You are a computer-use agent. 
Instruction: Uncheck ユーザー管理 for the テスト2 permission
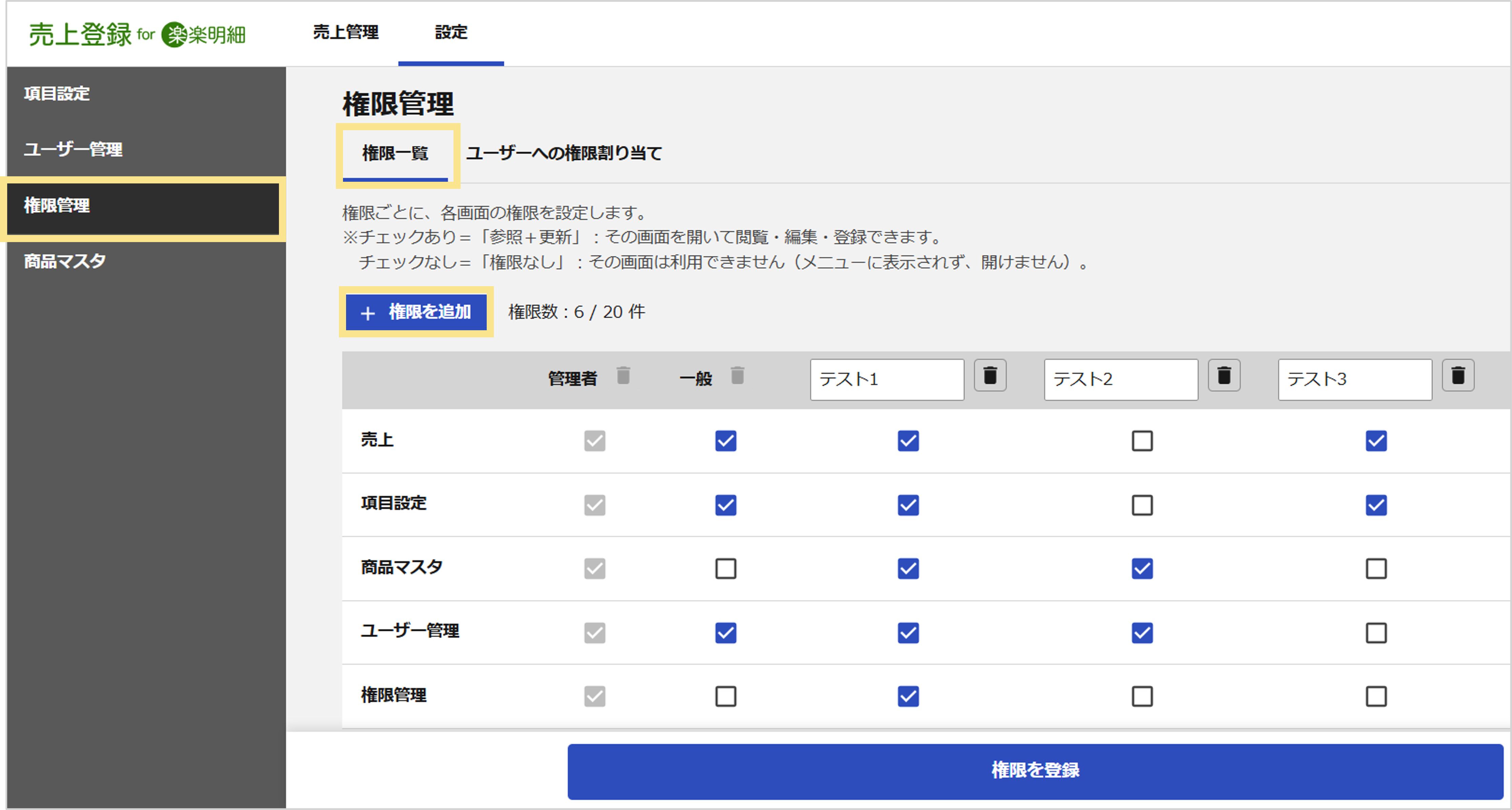click(1142, 633)
